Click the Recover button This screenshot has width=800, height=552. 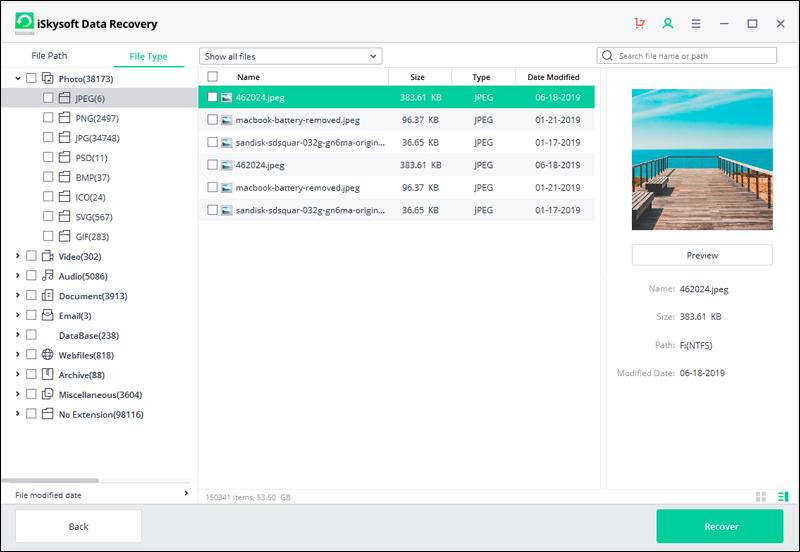720,526
